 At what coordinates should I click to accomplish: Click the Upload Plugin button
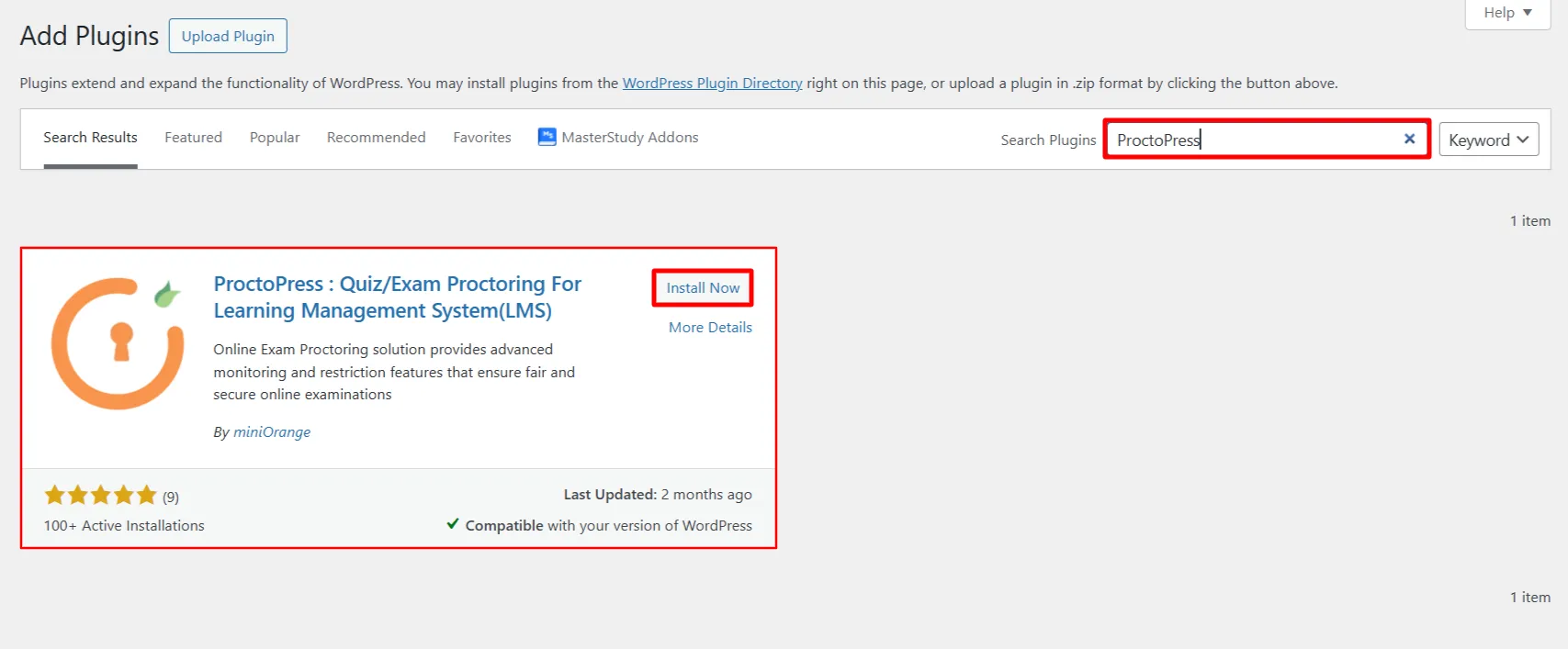point(228,36)
